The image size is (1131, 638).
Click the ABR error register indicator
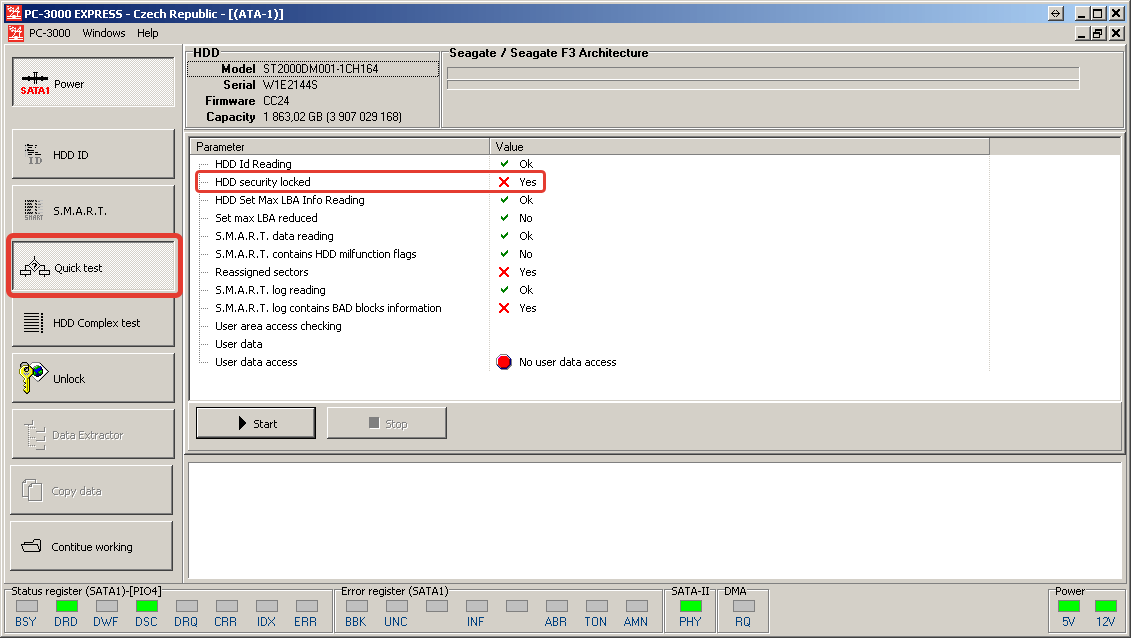coord(557,606)
